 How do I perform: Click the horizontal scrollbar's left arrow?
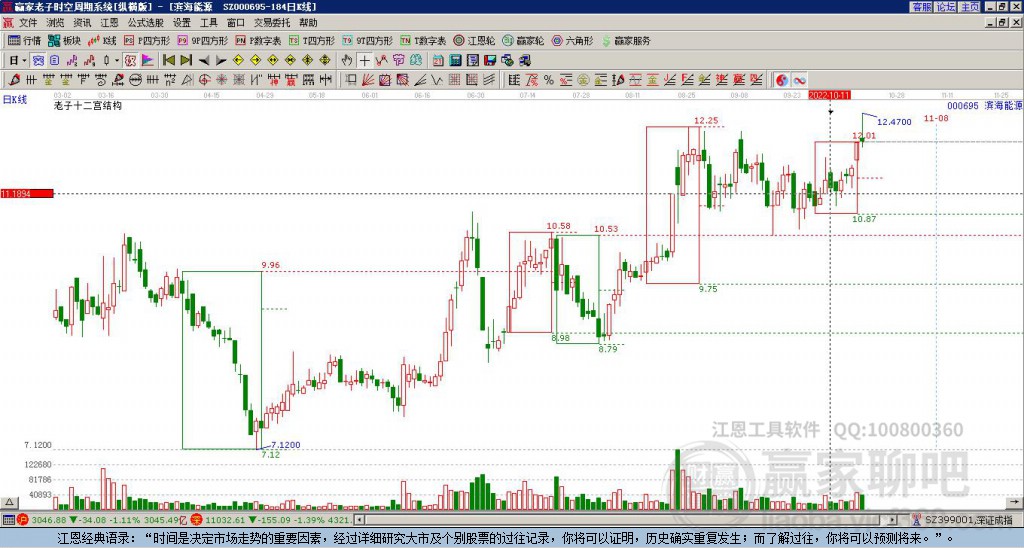click(359, 520)
